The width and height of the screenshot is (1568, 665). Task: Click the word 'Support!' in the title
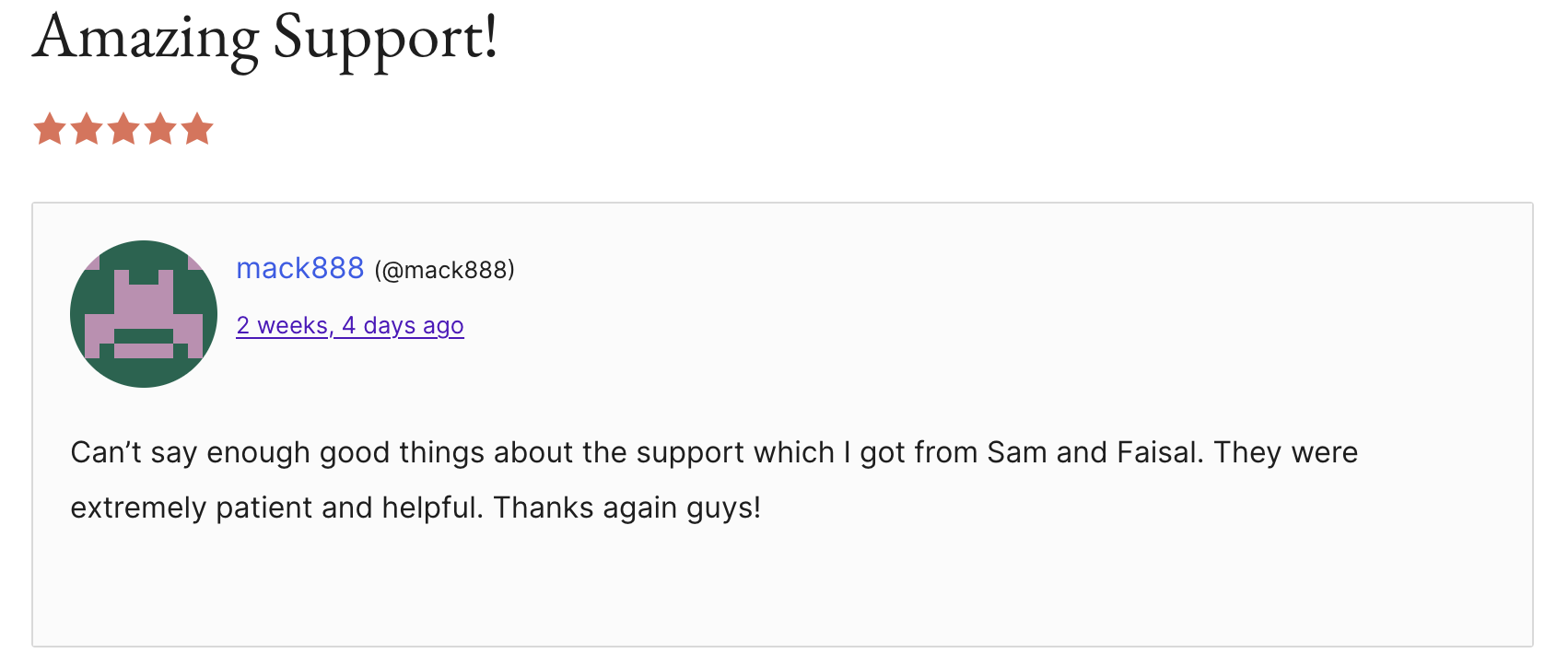tap(385, 39)
